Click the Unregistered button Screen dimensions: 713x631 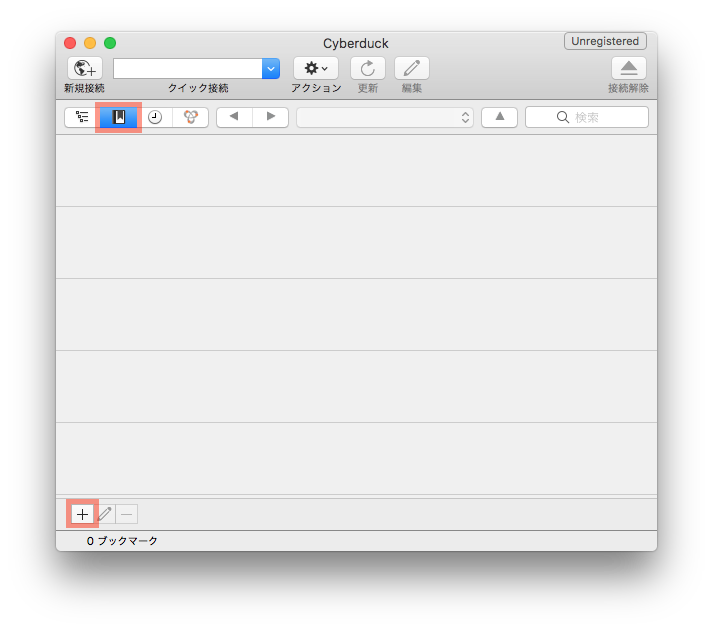pos(605,41)
